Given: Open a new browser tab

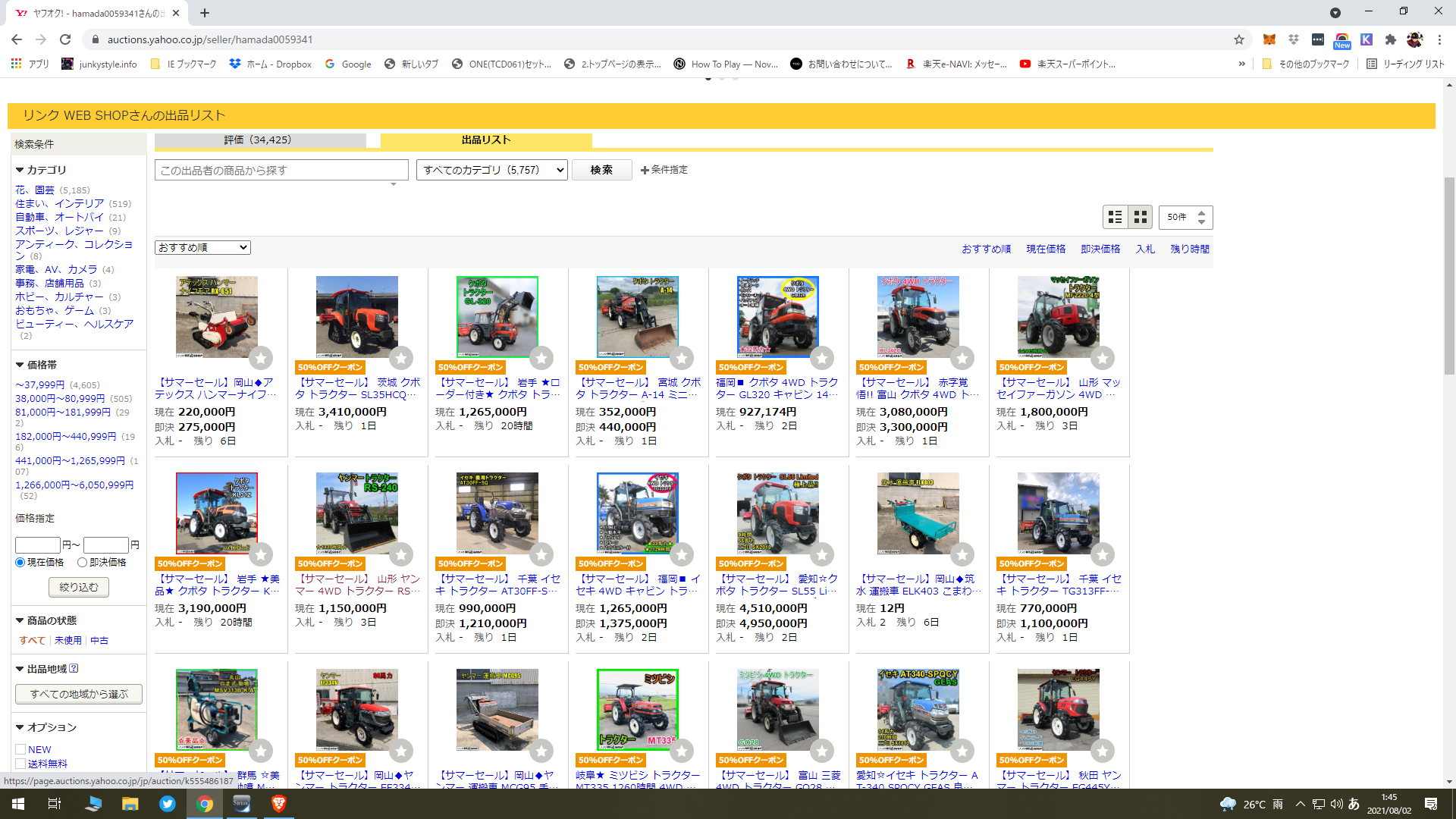Looking at the screenshot, I should point(205,13).
